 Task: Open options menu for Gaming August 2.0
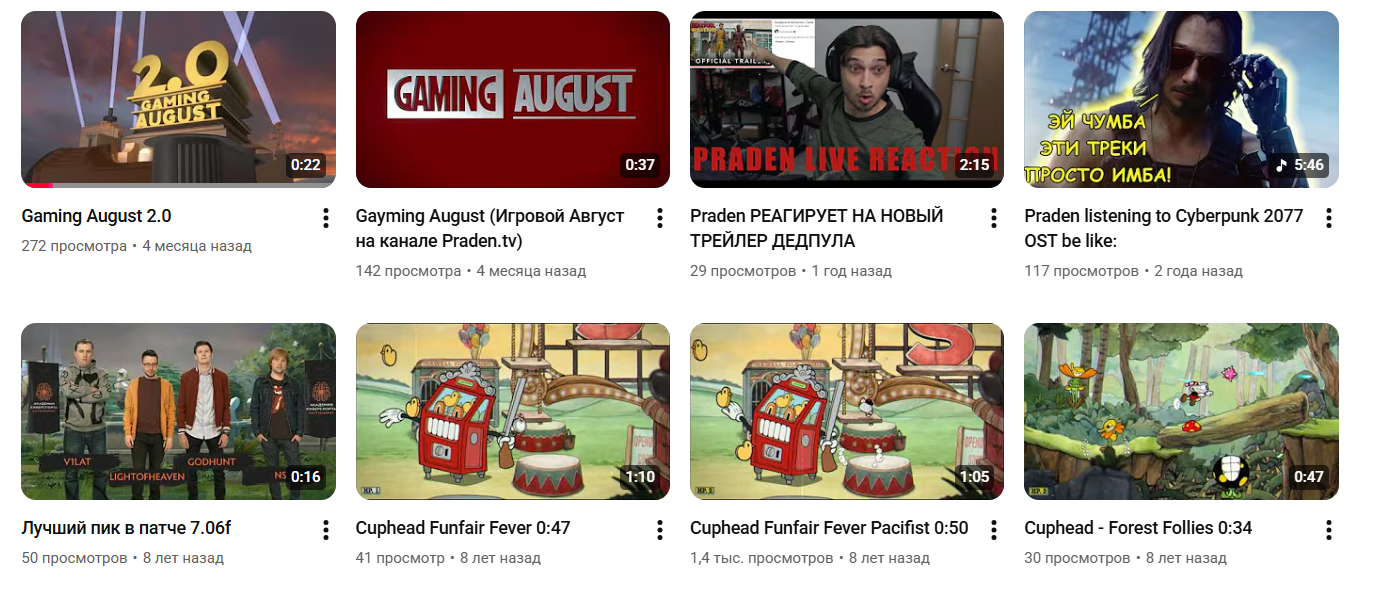326,218
